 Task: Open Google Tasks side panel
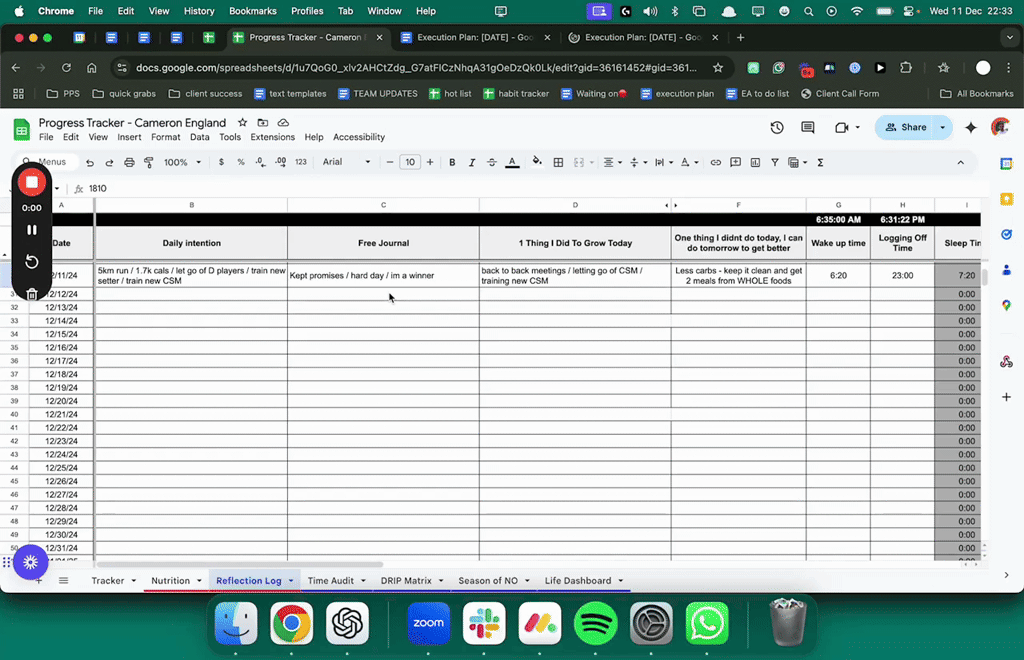(1006, 234)
